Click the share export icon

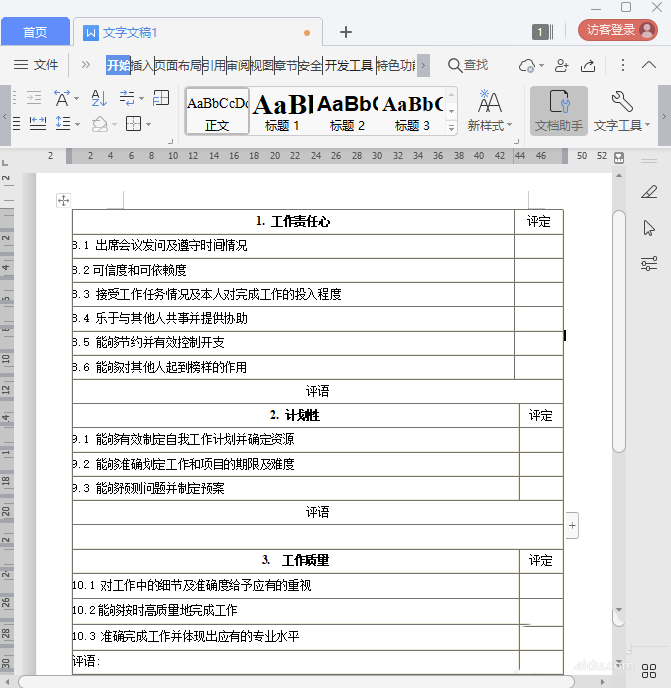[588, 65]
